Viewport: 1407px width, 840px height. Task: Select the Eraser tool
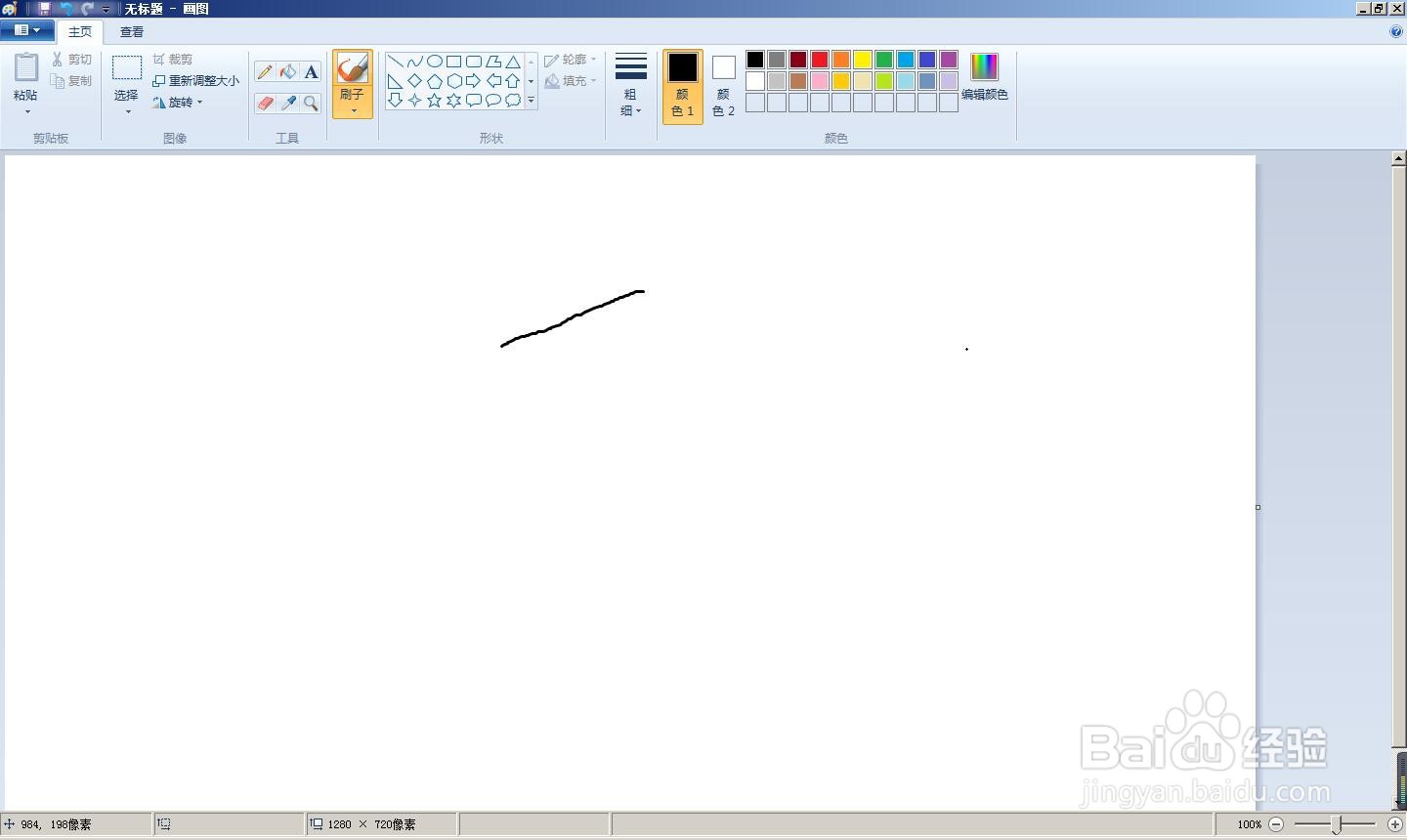click(265, 103)
